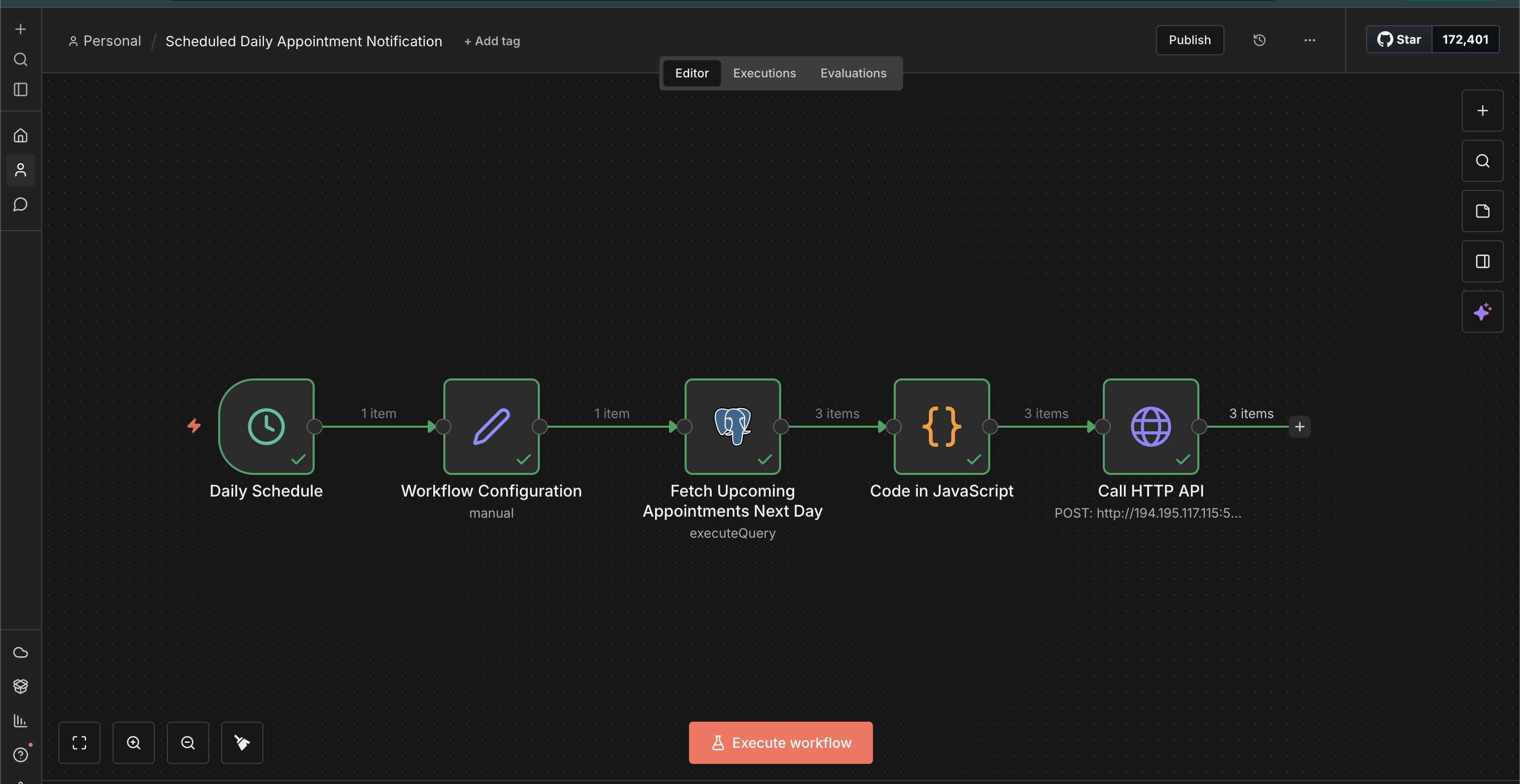Execute the workflow
Screen dimensions: 1520x784
point(780,742)
